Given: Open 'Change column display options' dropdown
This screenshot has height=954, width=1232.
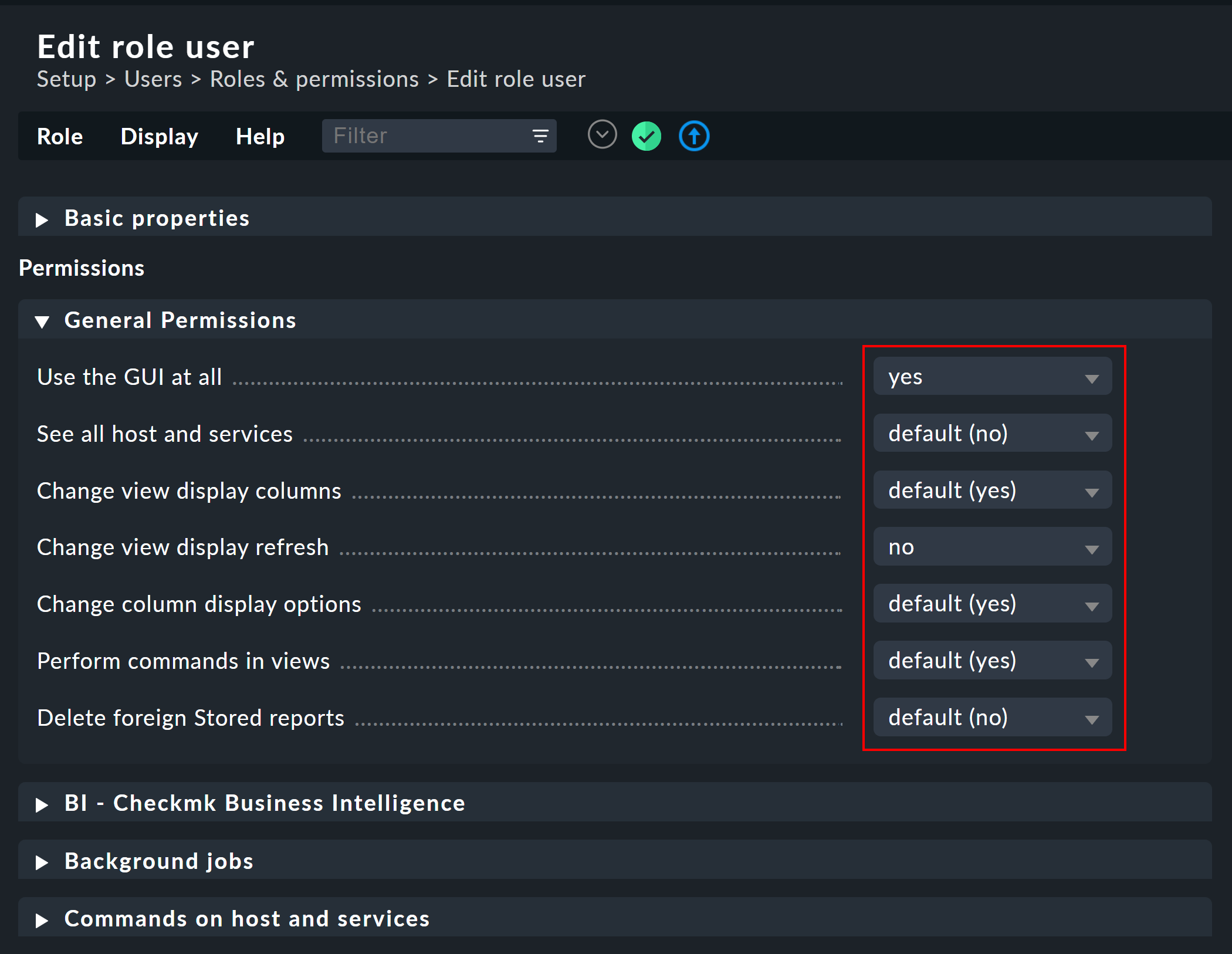Looking at the screenshot, I should [x=991, y=605].
